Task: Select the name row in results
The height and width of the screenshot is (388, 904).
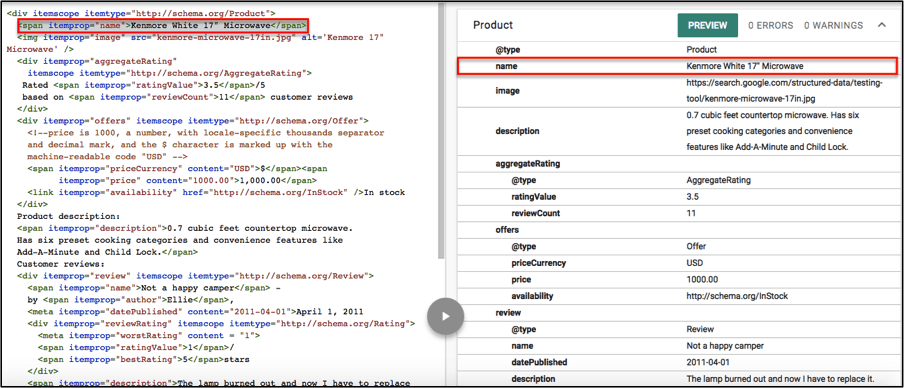Action: [x=677, y=66]
